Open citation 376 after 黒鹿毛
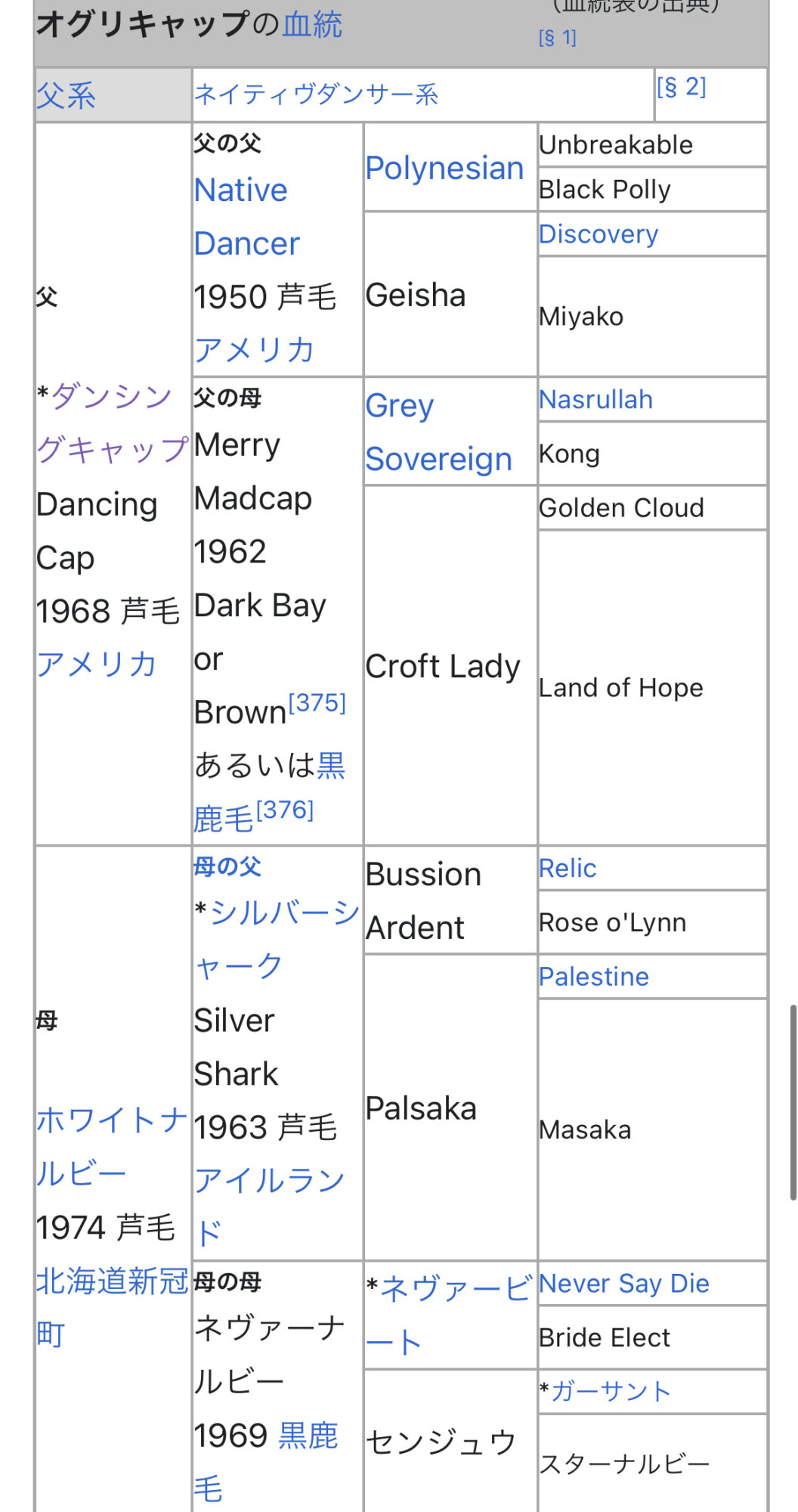The width and height of the screenshot is (798, 1512). click(284, 810)
